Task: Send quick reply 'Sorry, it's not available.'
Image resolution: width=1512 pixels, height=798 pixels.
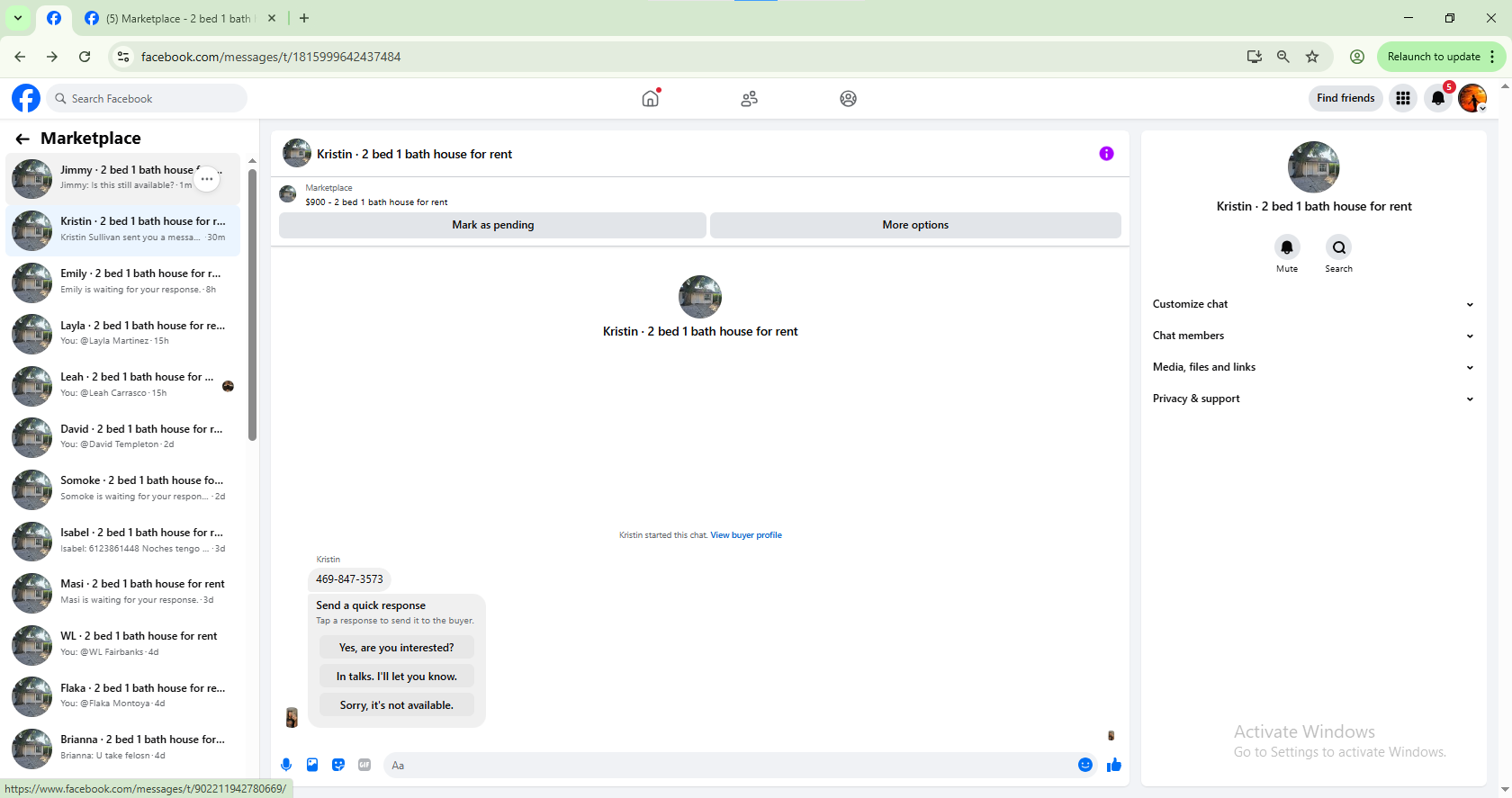Action: [396, 705]
